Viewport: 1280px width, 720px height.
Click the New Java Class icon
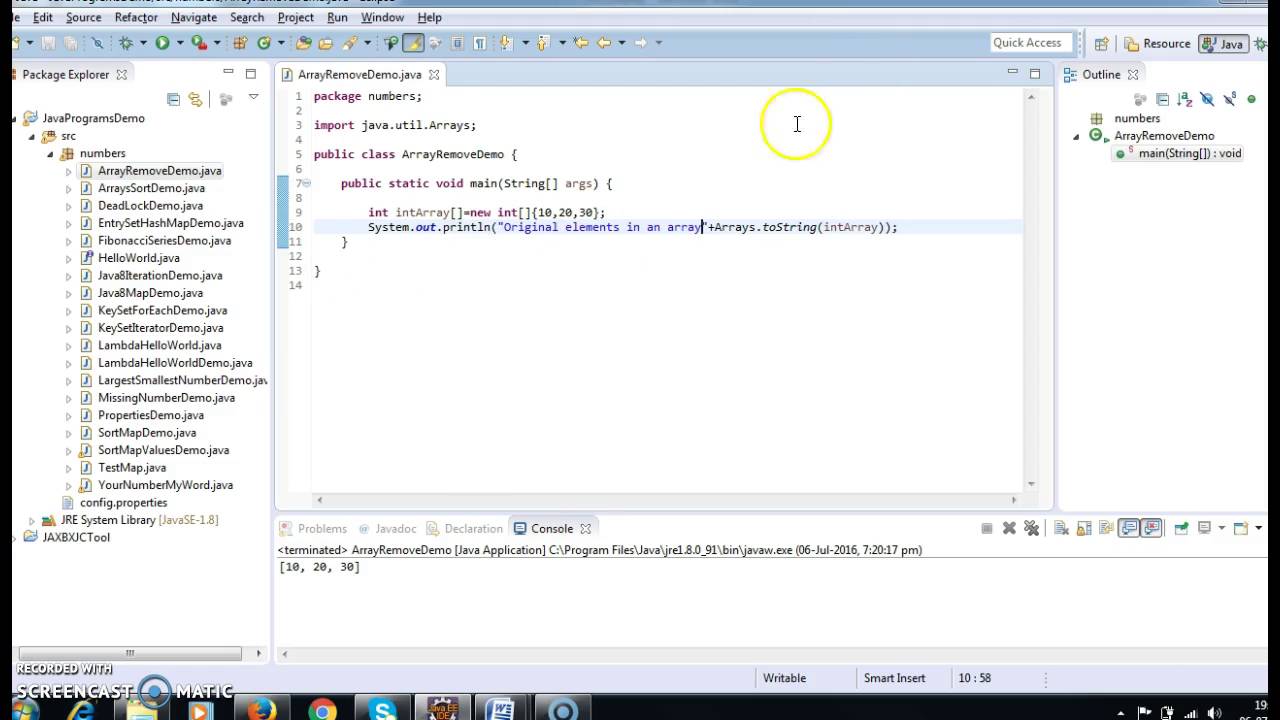264,43
